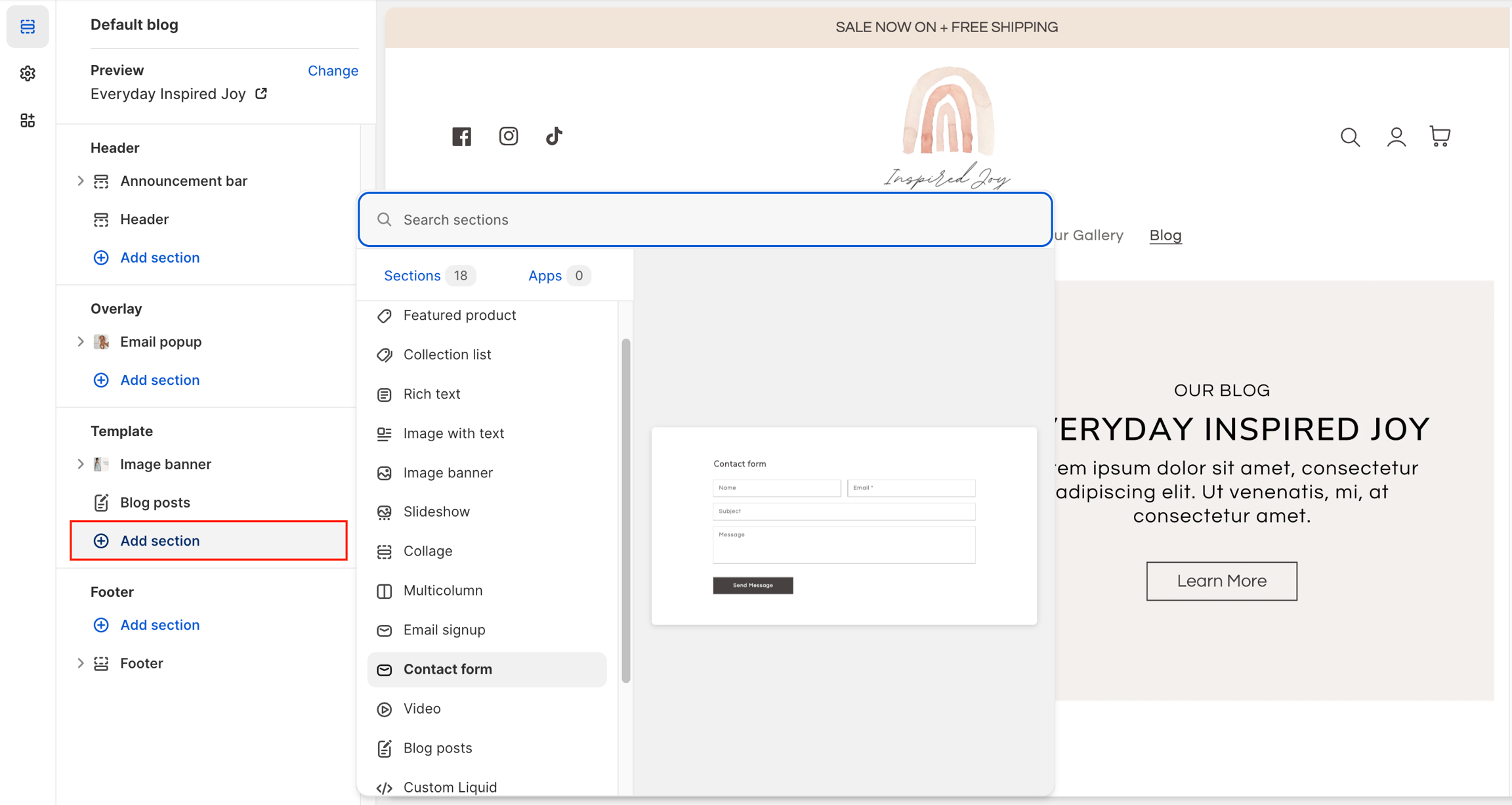Viewport: 1512px width, 805px height.
Task: Expand the Email popup section
Action: point(80,341)
